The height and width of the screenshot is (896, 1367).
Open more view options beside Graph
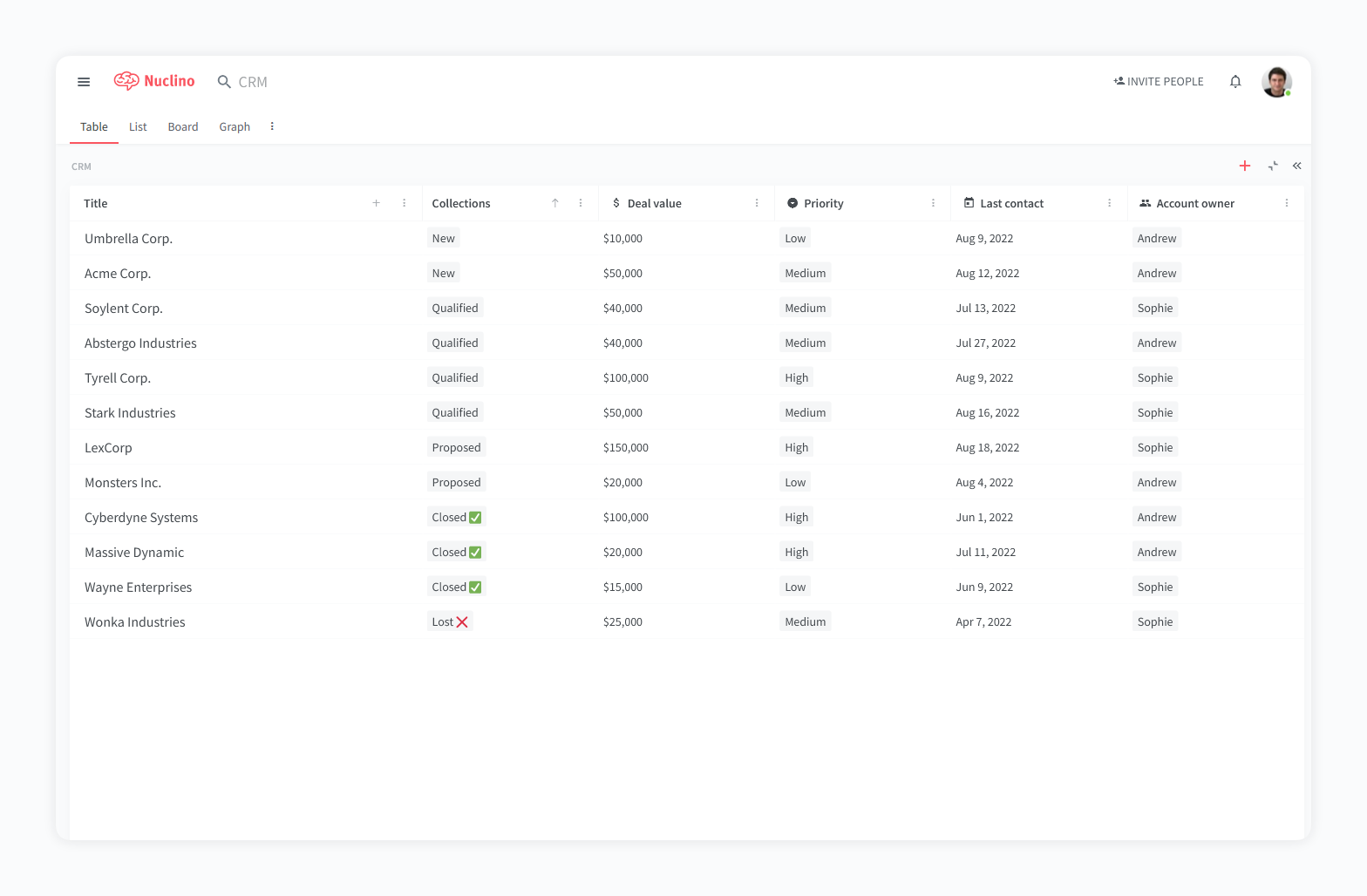272,126
